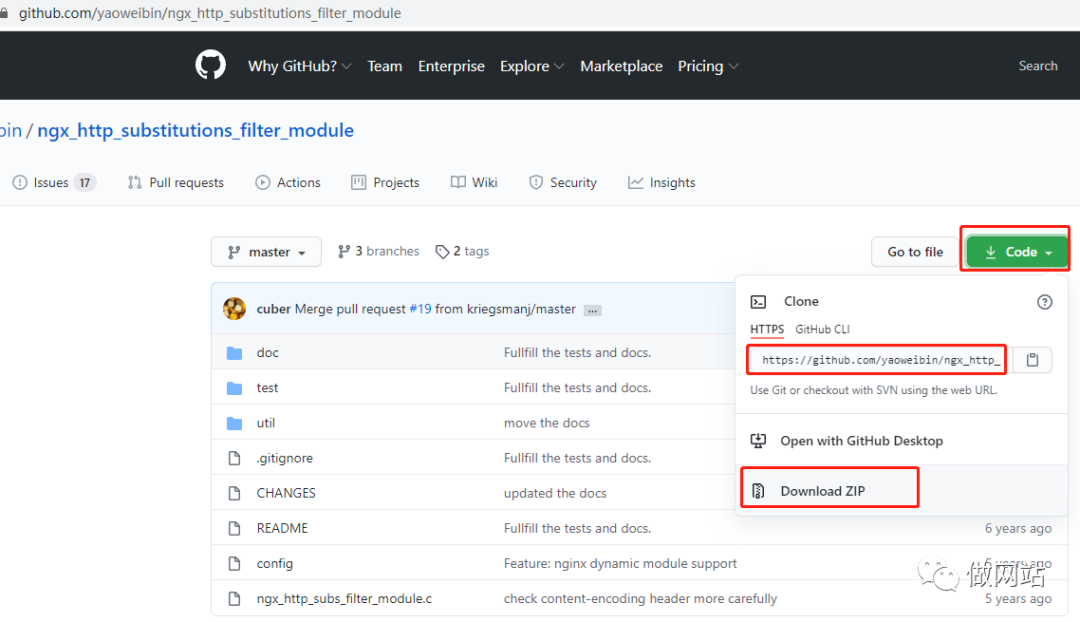Expand the truncated commit message ellipsis
The image size is (1080, 622).
point(592,310)
